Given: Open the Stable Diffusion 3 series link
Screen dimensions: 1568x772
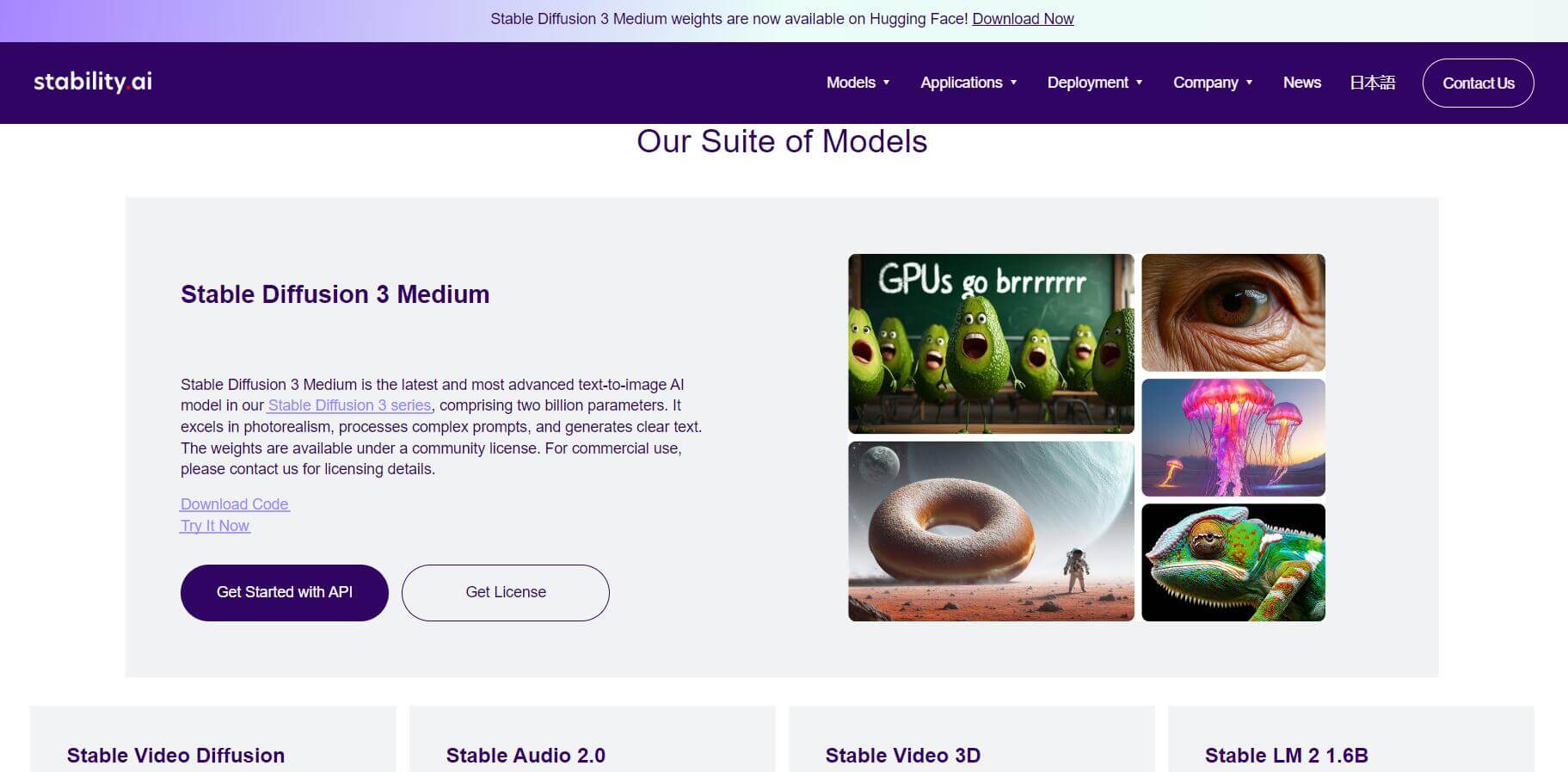Looking at the screenshot, I should tap(349, 405).
